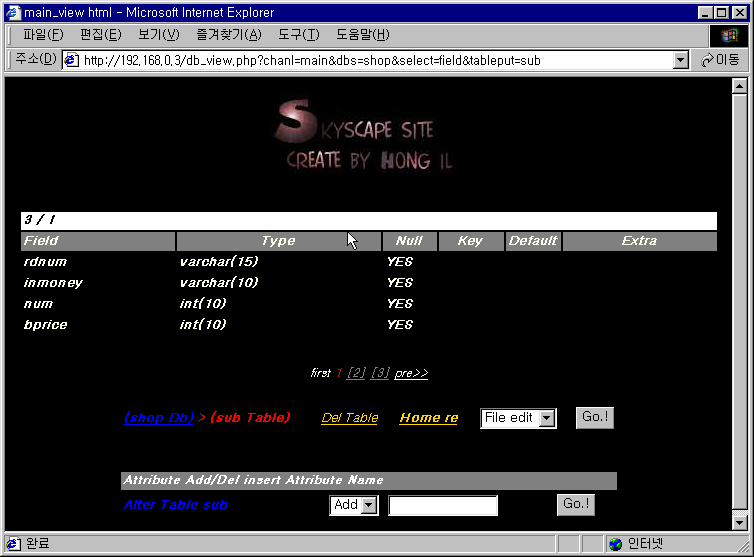Click the Field column header
The width and height of the screenshot is (754, 557).
click(98, 241)
